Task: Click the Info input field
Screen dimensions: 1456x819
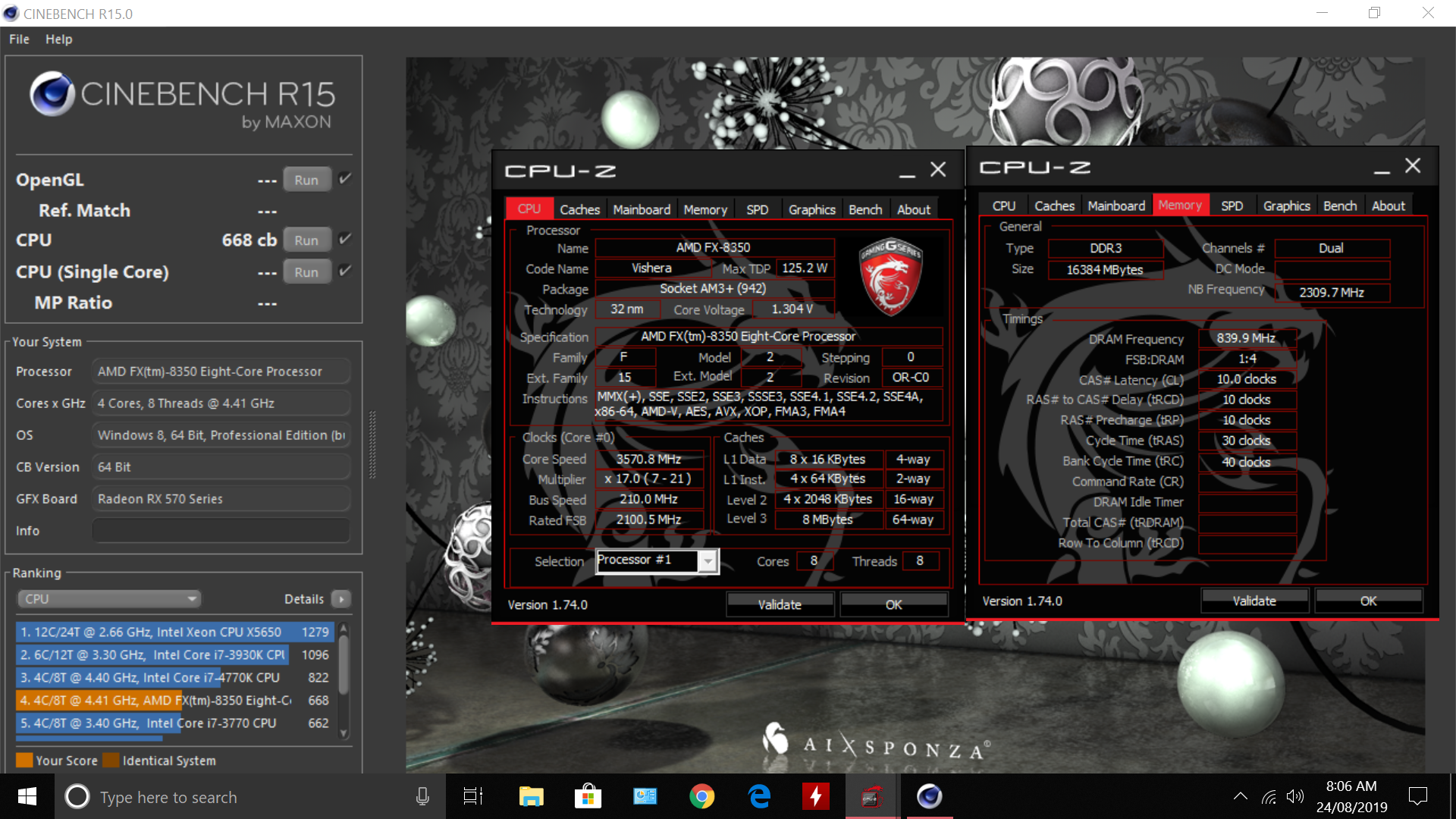Action: [221, 531]
